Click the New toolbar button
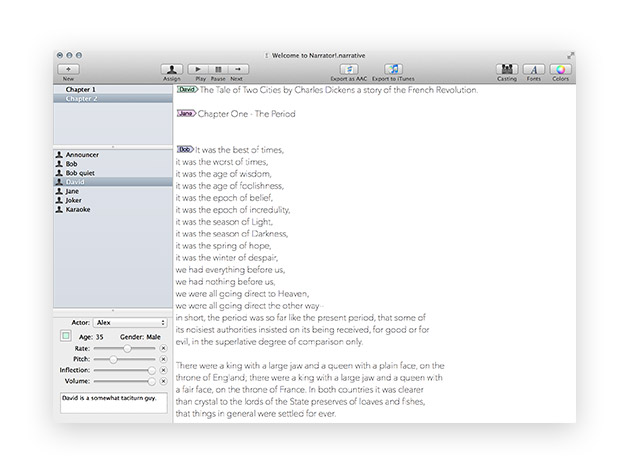630x473 pixels. tap(68, 70)
